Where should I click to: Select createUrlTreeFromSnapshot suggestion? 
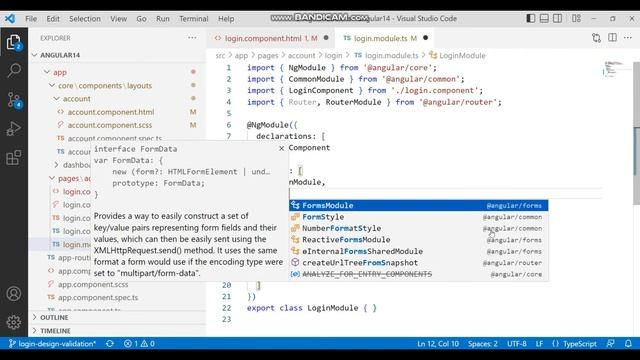click(x=418, y=262)
